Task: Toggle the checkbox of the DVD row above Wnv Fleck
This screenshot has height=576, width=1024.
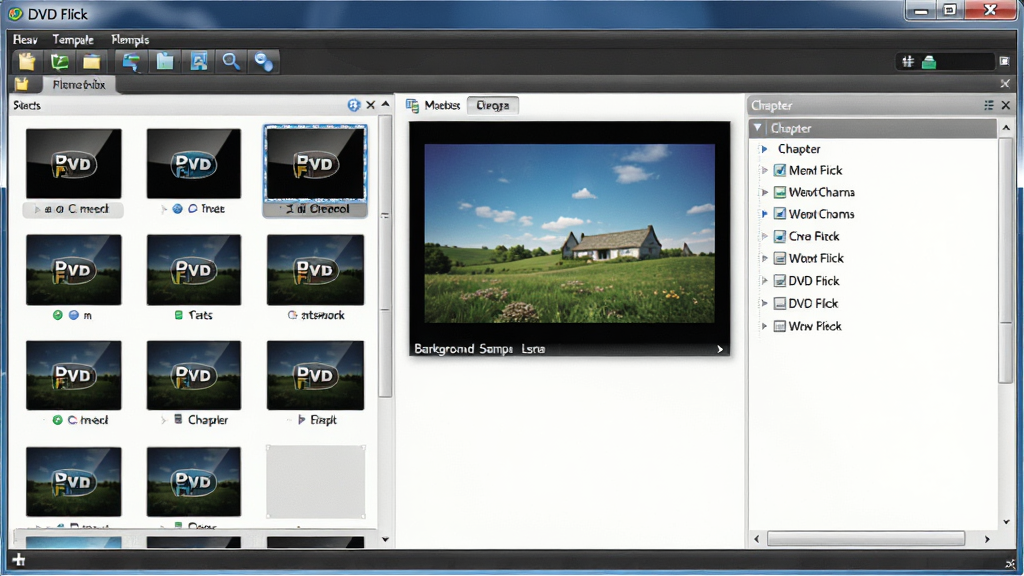Action: (x=780, y=303)
